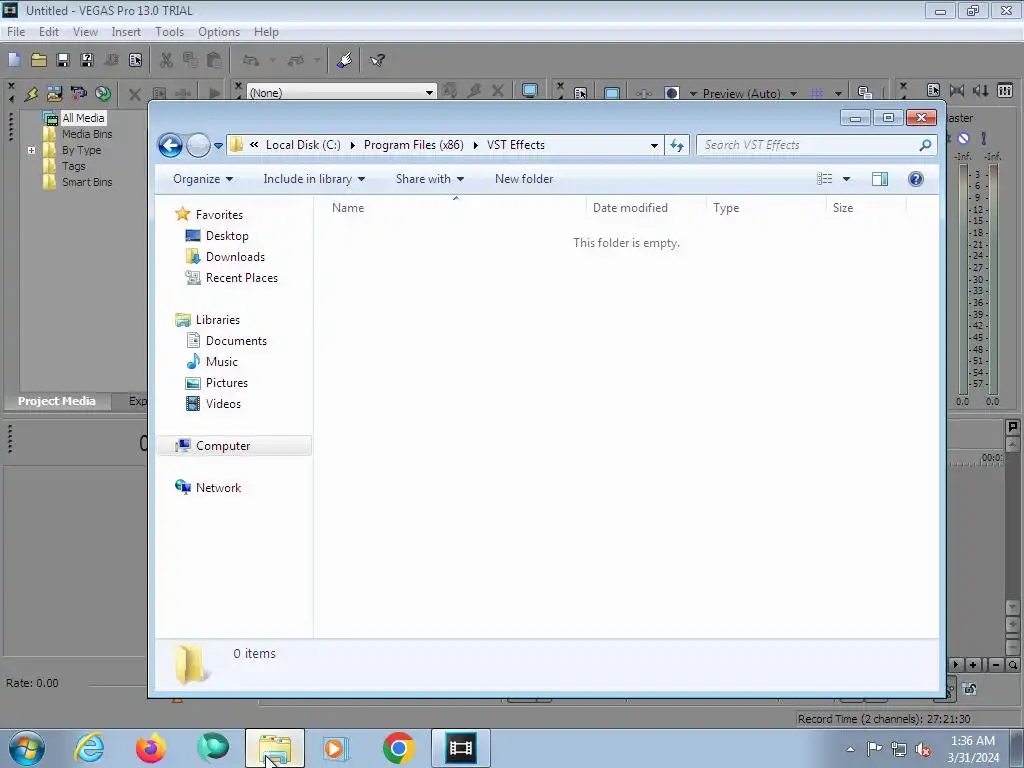
Task: Click the Capture Video icon
Action: 78,93
